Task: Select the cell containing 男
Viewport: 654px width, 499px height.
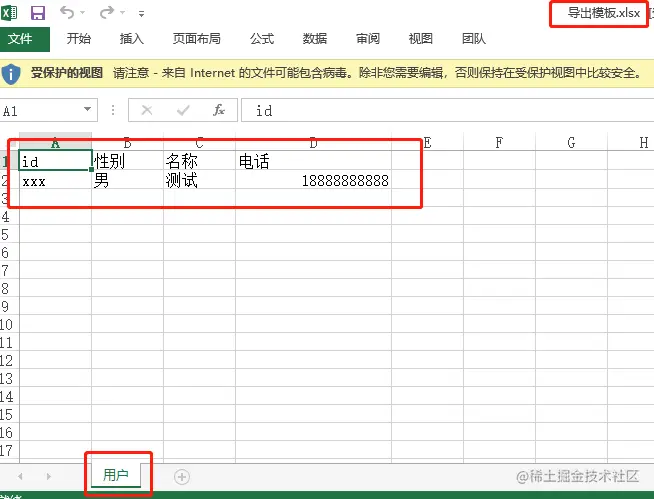Action: [x=127, y=180]
